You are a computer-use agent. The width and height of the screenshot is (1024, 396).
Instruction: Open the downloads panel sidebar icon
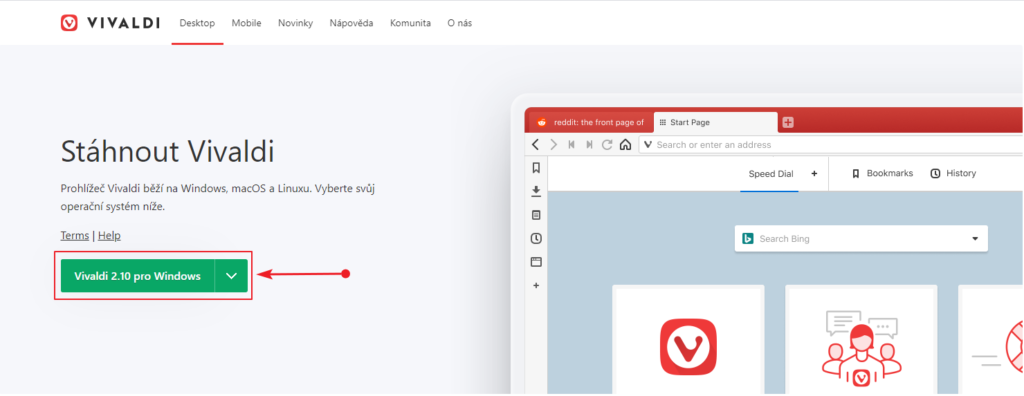coord(536,191)
